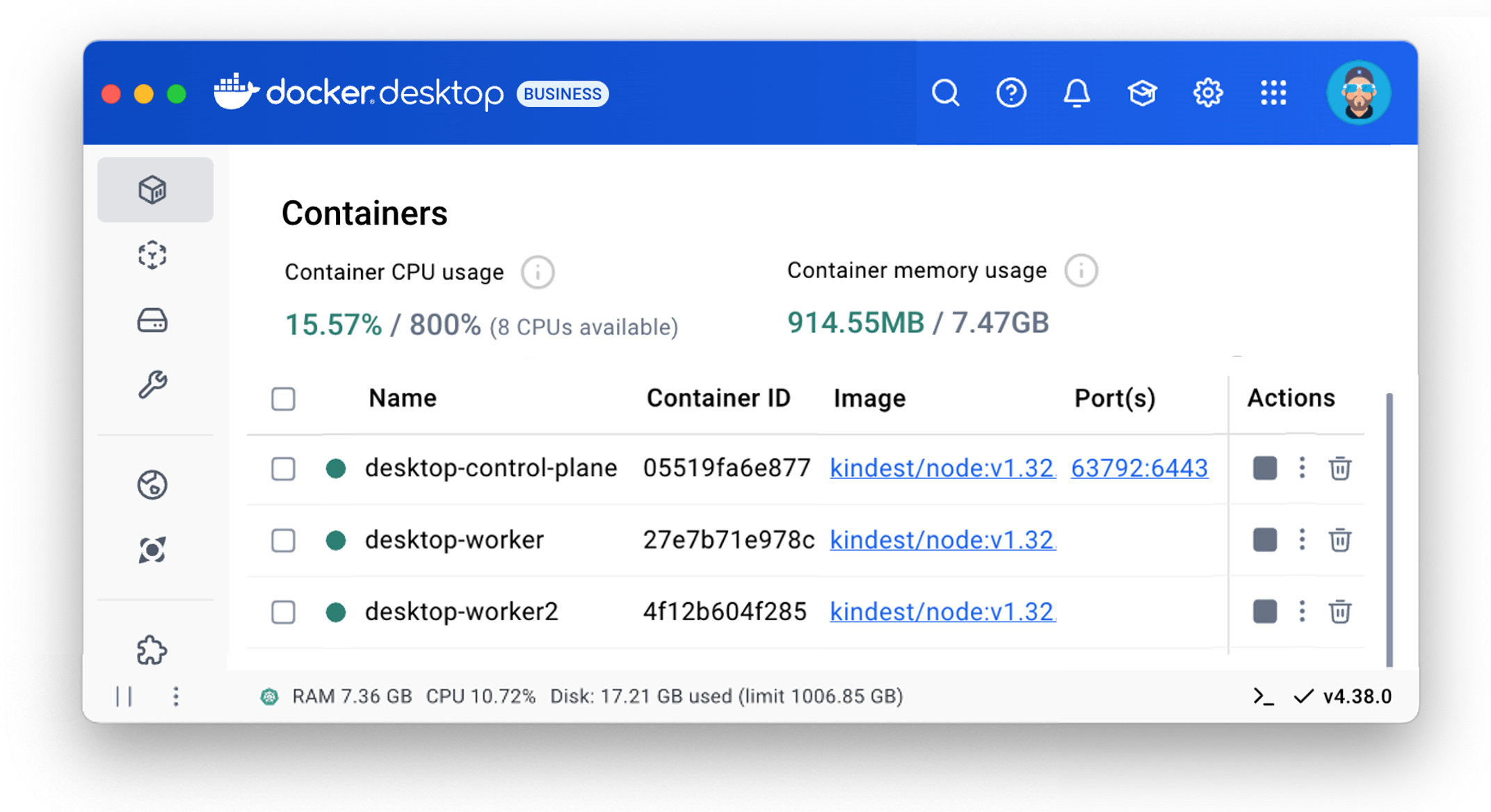1491x812 pixels.
Task: Open Docker Hub via the globe icon
Action: pos(154,485)
